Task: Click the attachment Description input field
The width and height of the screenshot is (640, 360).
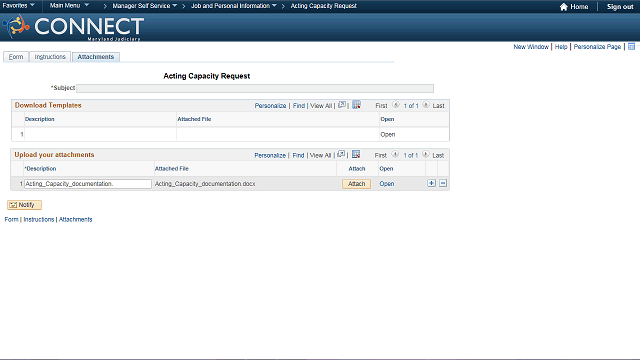Action: (88, 184)
